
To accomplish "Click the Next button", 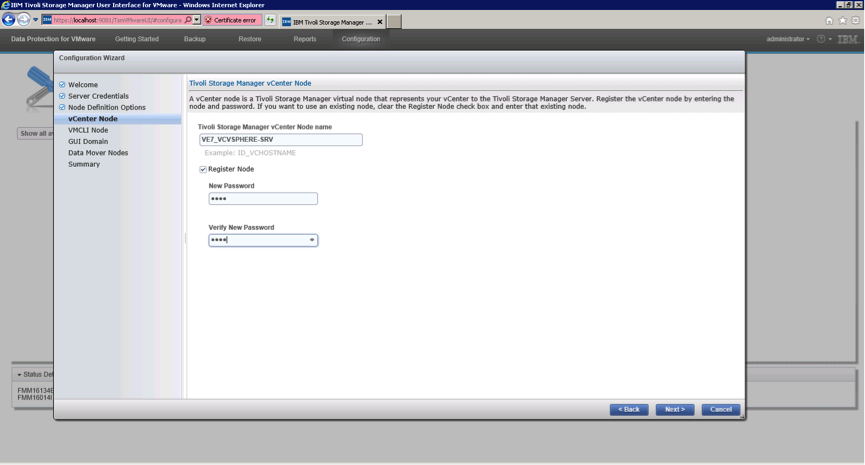I will click(675, 410).
